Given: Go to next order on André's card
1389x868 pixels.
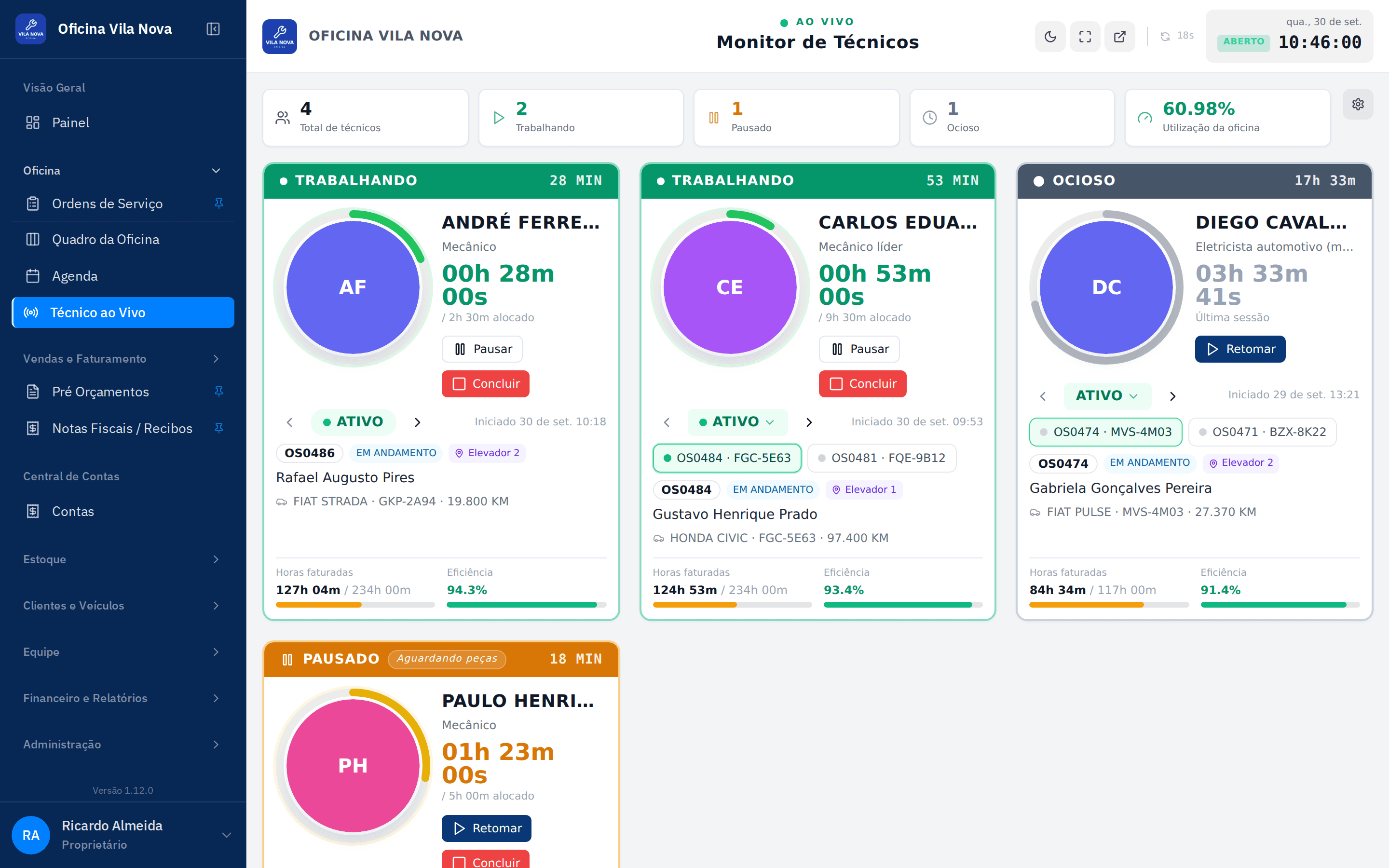Looking at the screenshot, I should point(418,422).
